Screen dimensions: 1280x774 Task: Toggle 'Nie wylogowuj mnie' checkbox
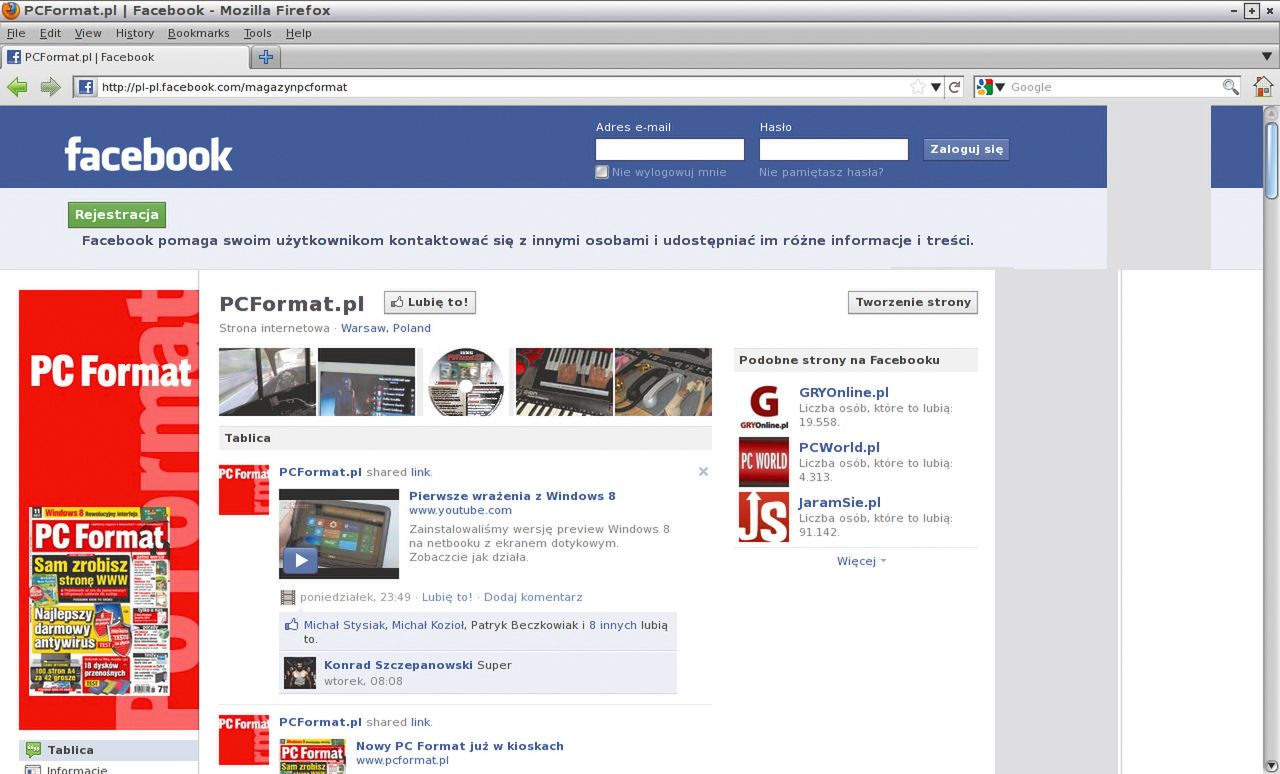tap(601, 172)
